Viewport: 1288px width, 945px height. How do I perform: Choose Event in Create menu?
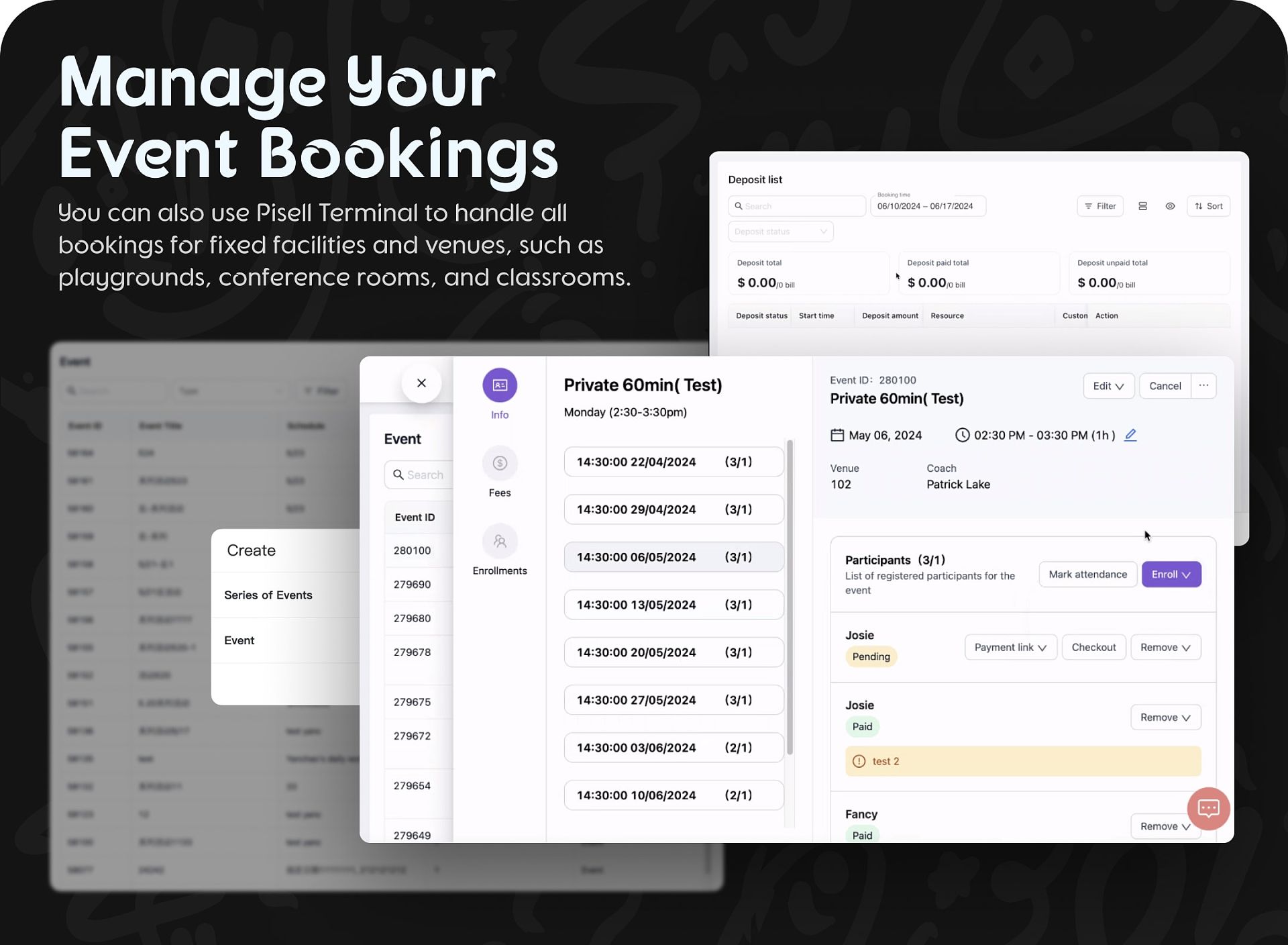(285, 641)
